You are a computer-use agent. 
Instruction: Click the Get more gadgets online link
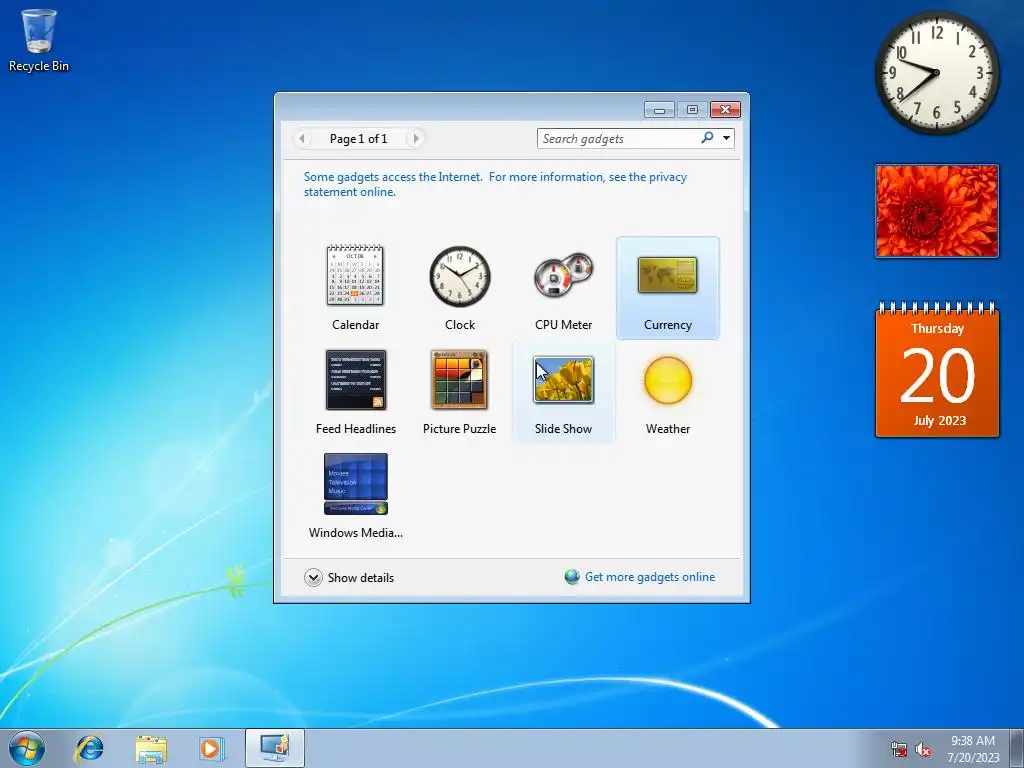[650, 577]
